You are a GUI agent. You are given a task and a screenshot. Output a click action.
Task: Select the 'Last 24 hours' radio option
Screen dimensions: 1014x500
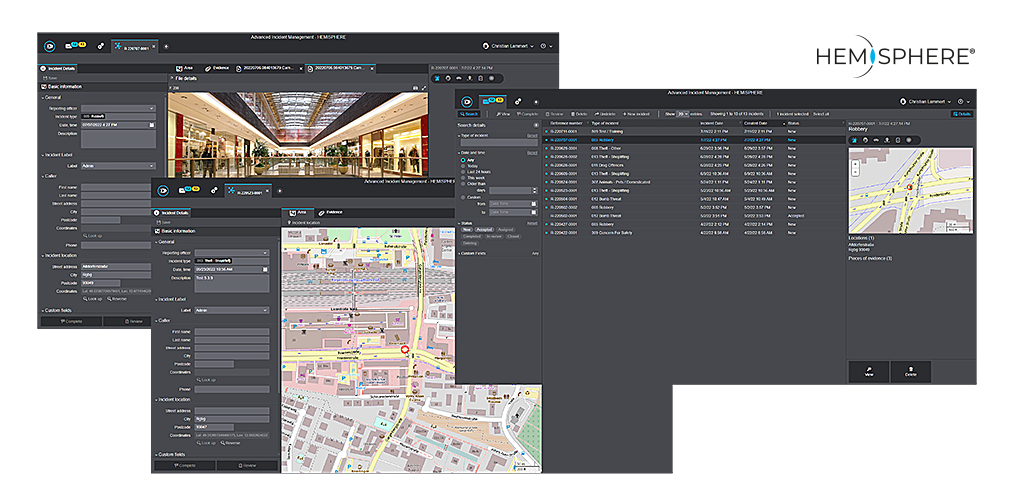click(x=463, y=171)
